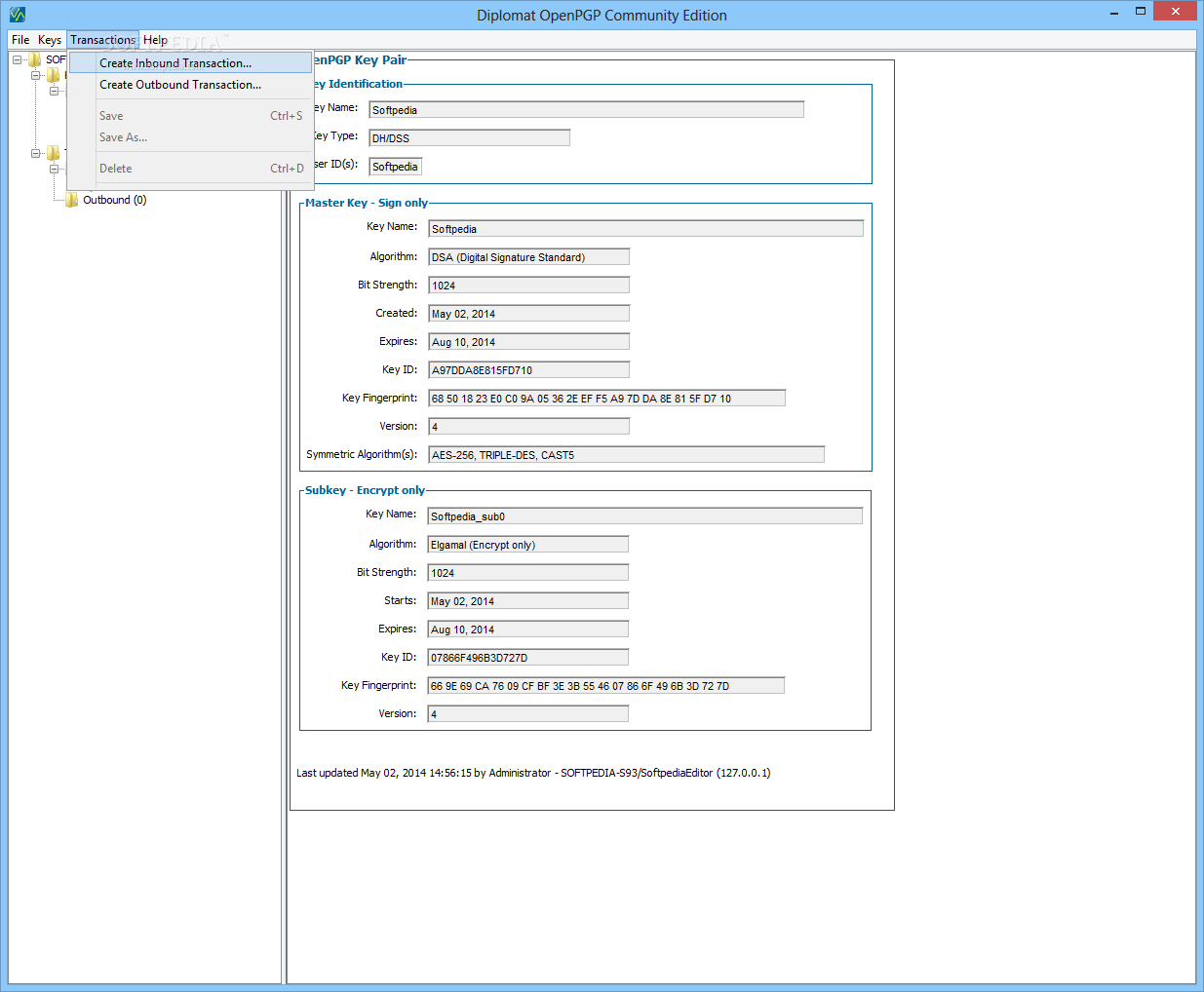Click the User ID(s) field showing Softpedia
Viewport: 1204px width, 992px height.
(x=395, y=167)
